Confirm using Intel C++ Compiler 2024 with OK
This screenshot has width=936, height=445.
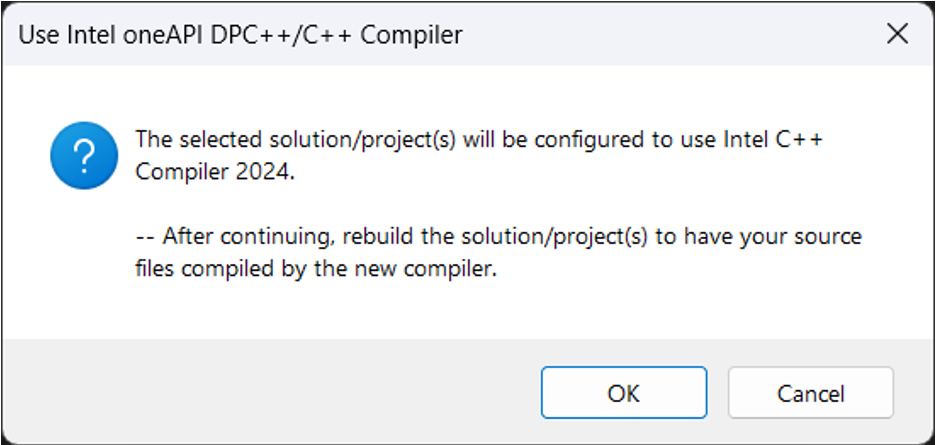tap(623, 393)
